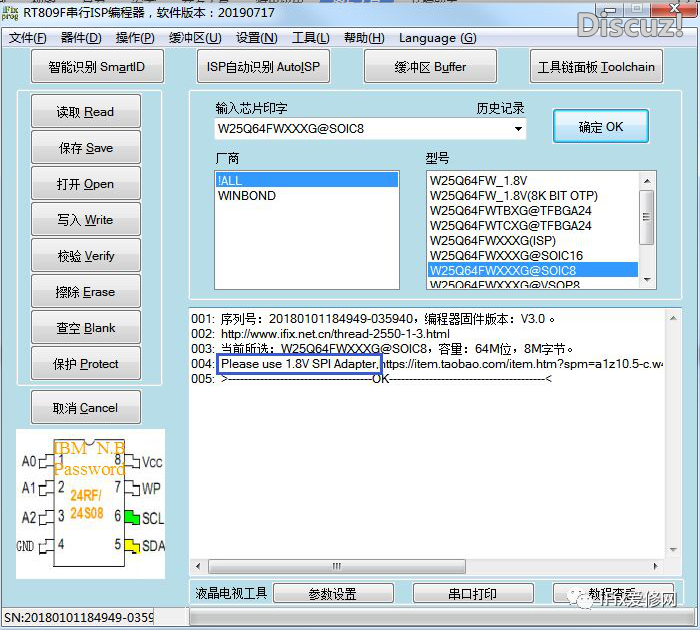This screenshot has width=700, height=630.
Task: Click model list scroll down arrow
Action: pos(647,280)
